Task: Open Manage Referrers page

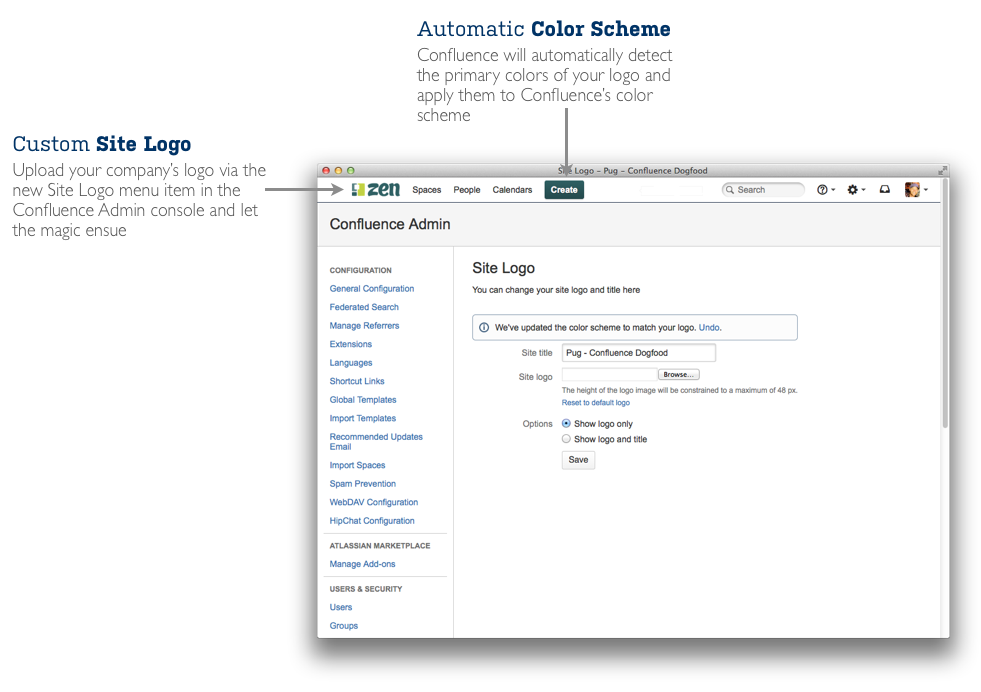Action: pos(364,326)
